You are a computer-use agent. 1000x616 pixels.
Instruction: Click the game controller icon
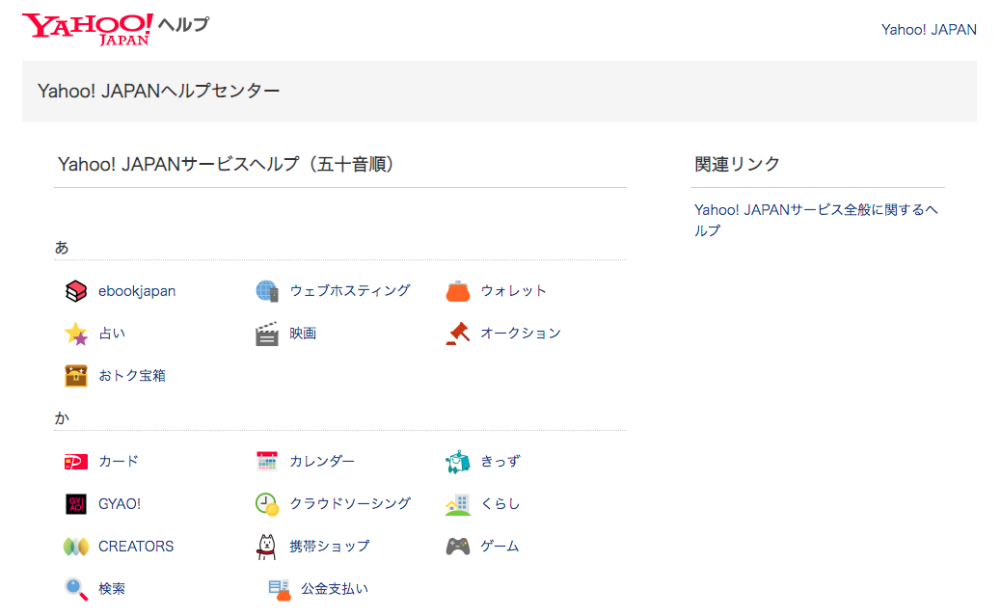458,546
